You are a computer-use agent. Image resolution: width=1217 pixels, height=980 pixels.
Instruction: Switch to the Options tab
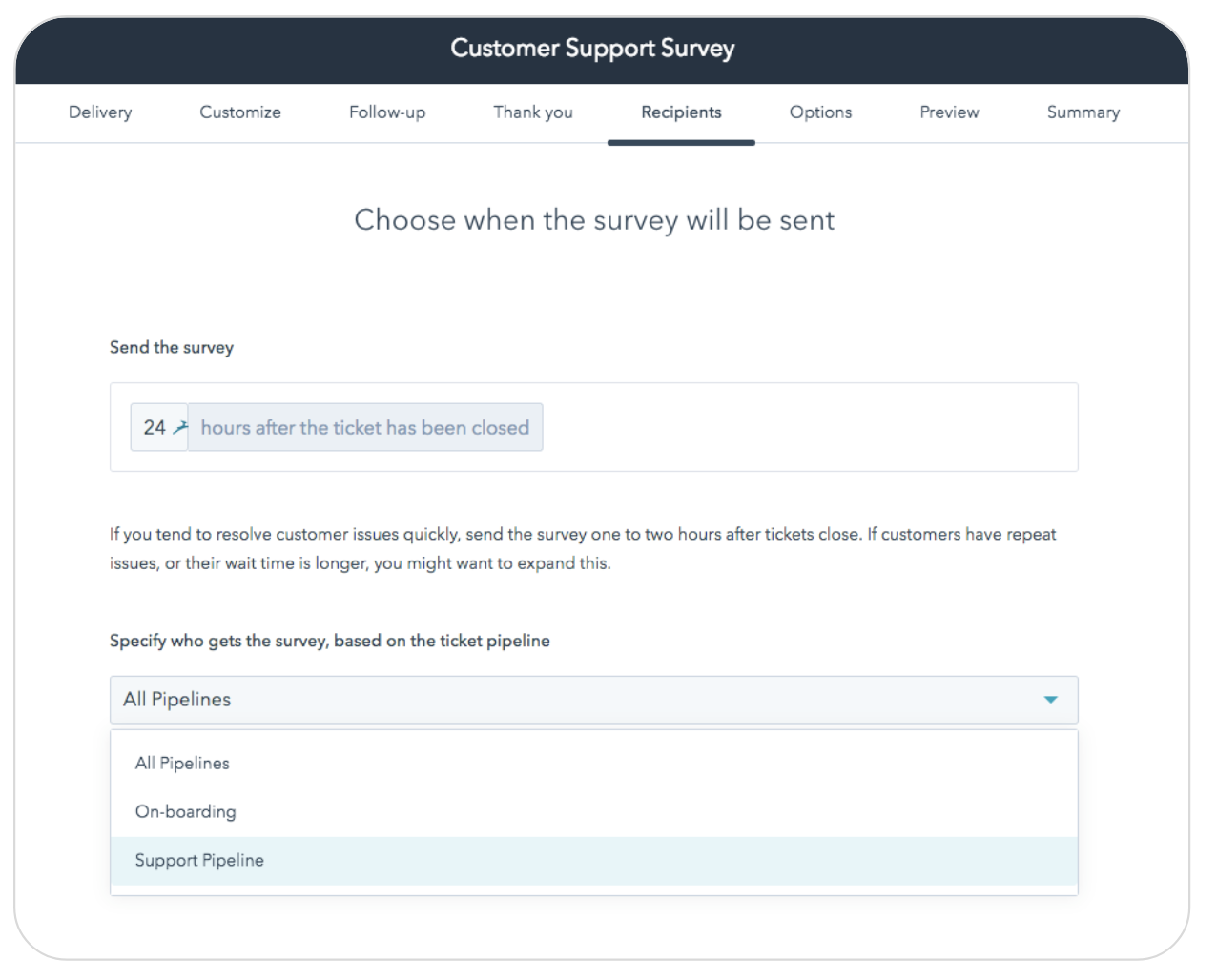tap(820, 112)
